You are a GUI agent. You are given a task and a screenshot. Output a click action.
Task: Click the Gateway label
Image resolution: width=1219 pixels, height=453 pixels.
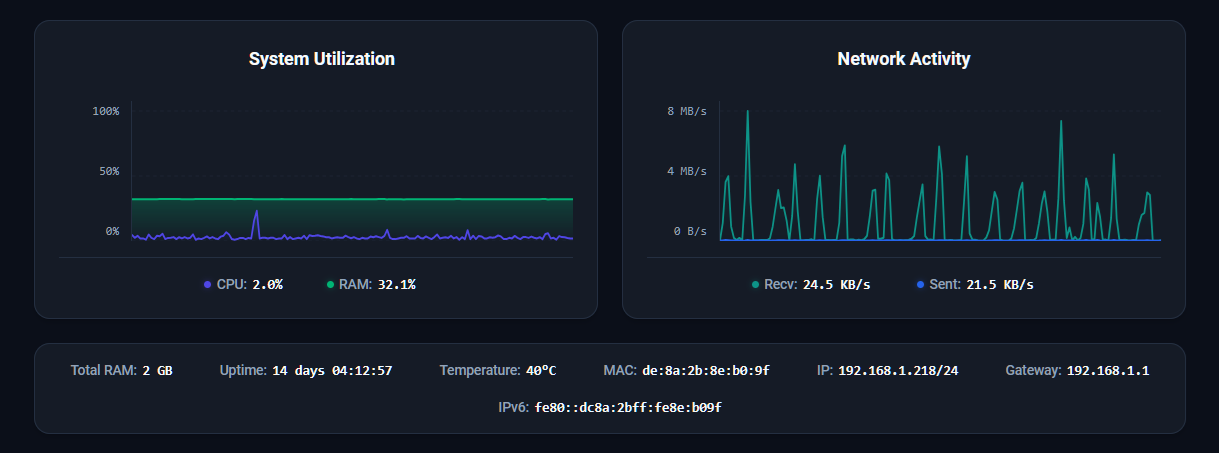1034,371
